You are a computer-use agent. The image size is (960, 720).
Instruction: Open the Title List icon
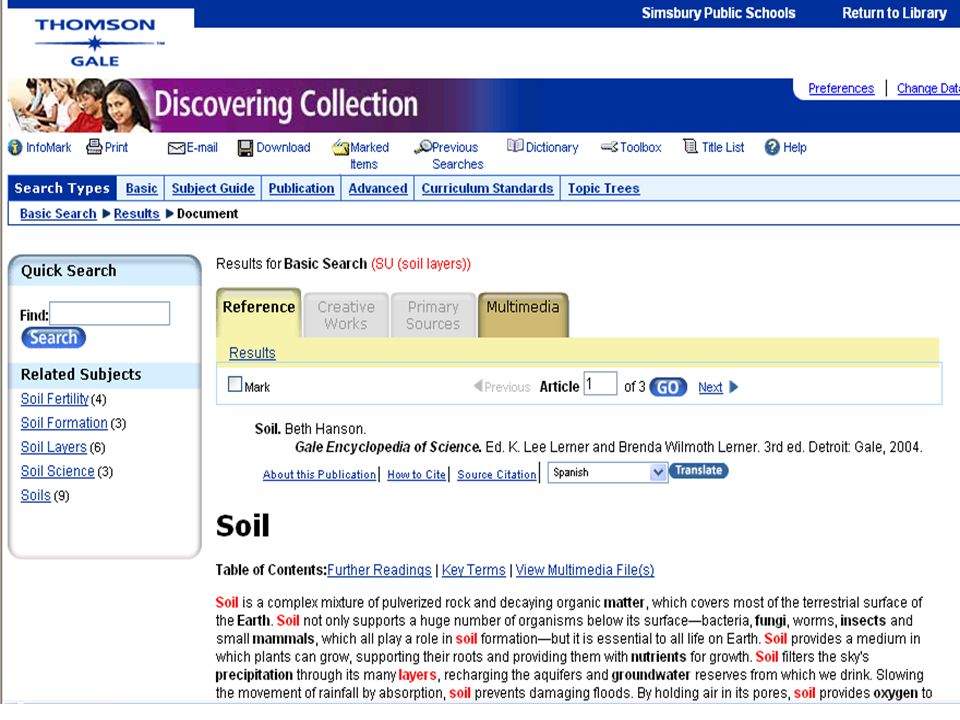690,147
